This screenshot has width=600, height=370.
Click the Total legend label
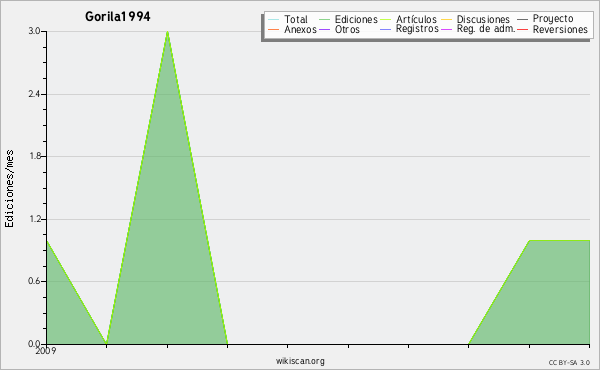(x=295, y=19)
